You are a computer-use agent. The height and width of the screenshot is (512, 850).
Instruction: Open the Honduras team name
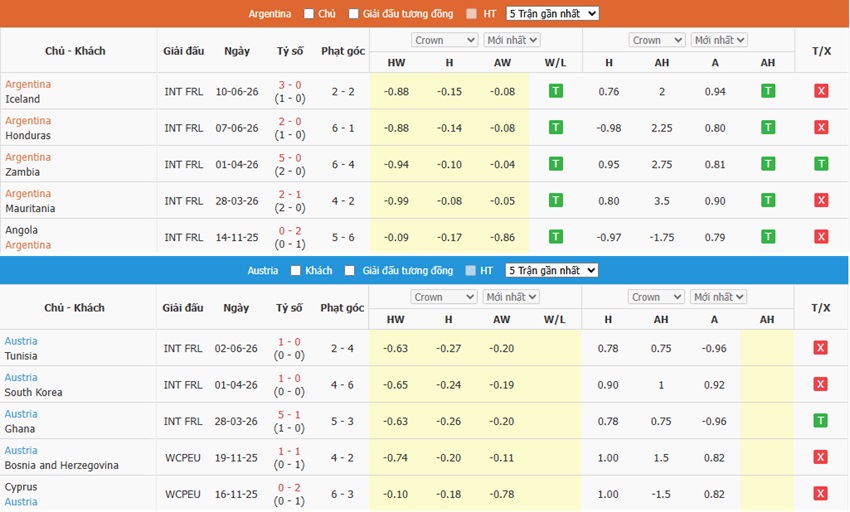(28, 135)
